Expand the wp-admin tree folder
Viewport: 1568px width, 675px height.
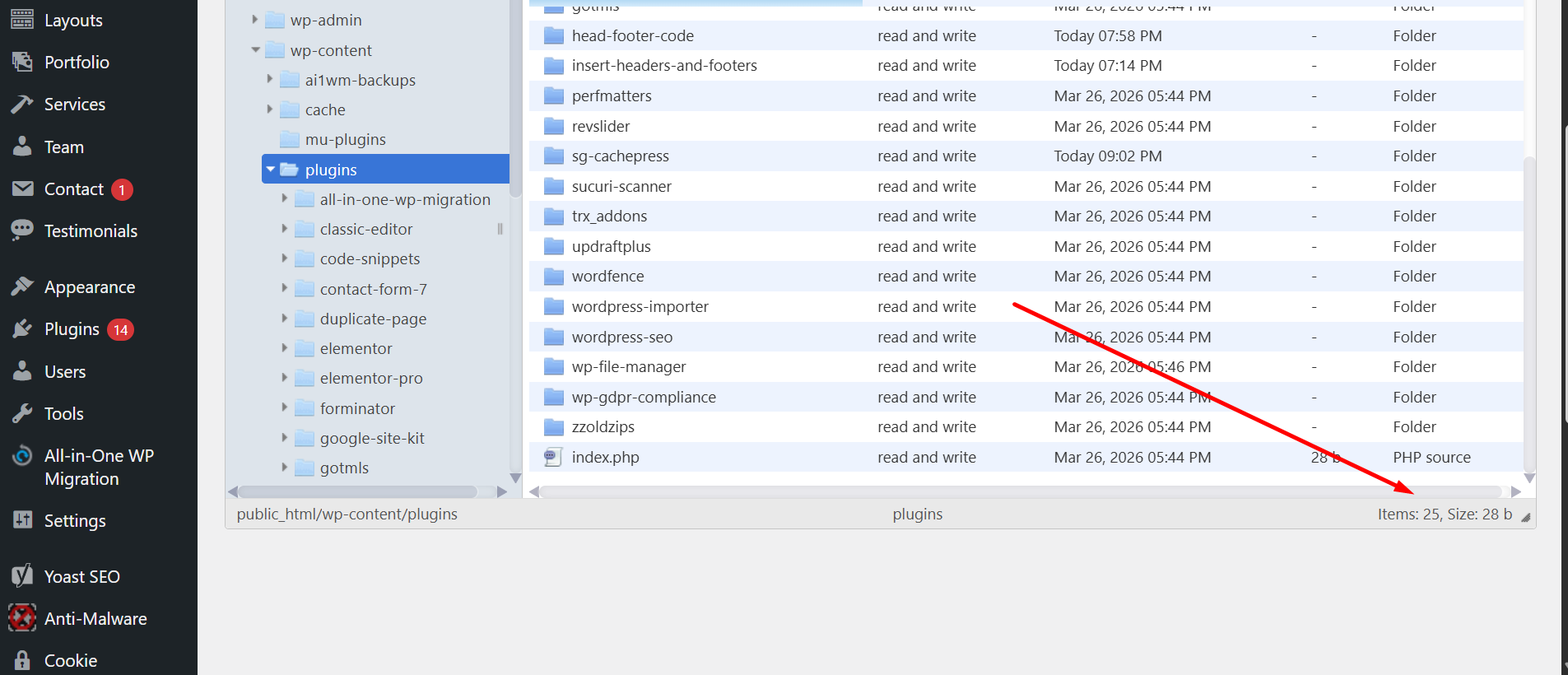[254, 19]
